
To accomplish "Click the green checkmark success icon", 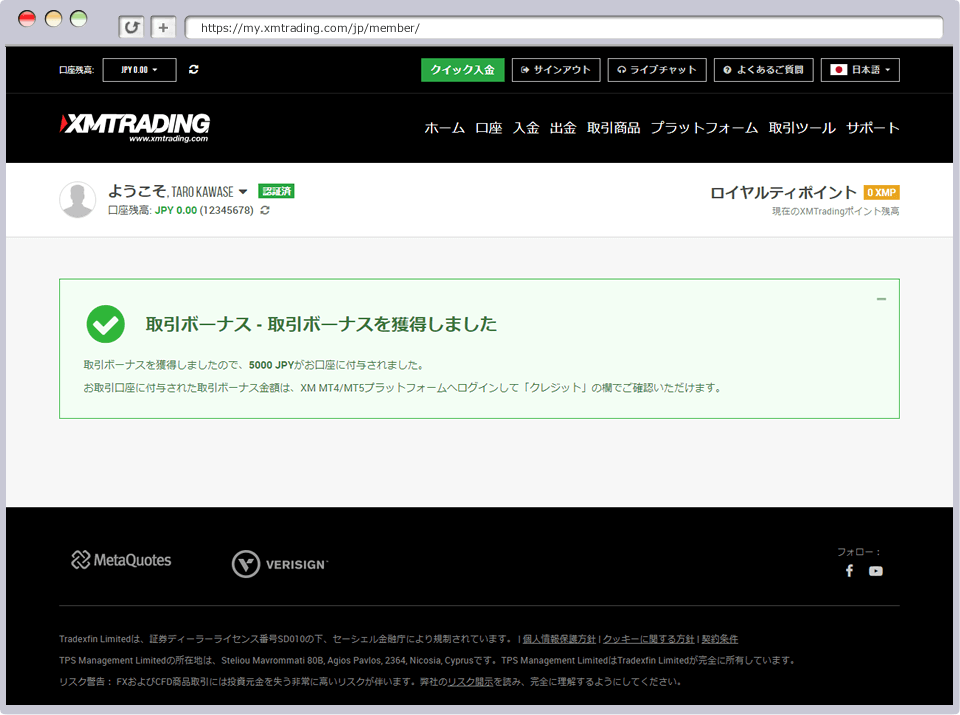I will pos(106,324).
